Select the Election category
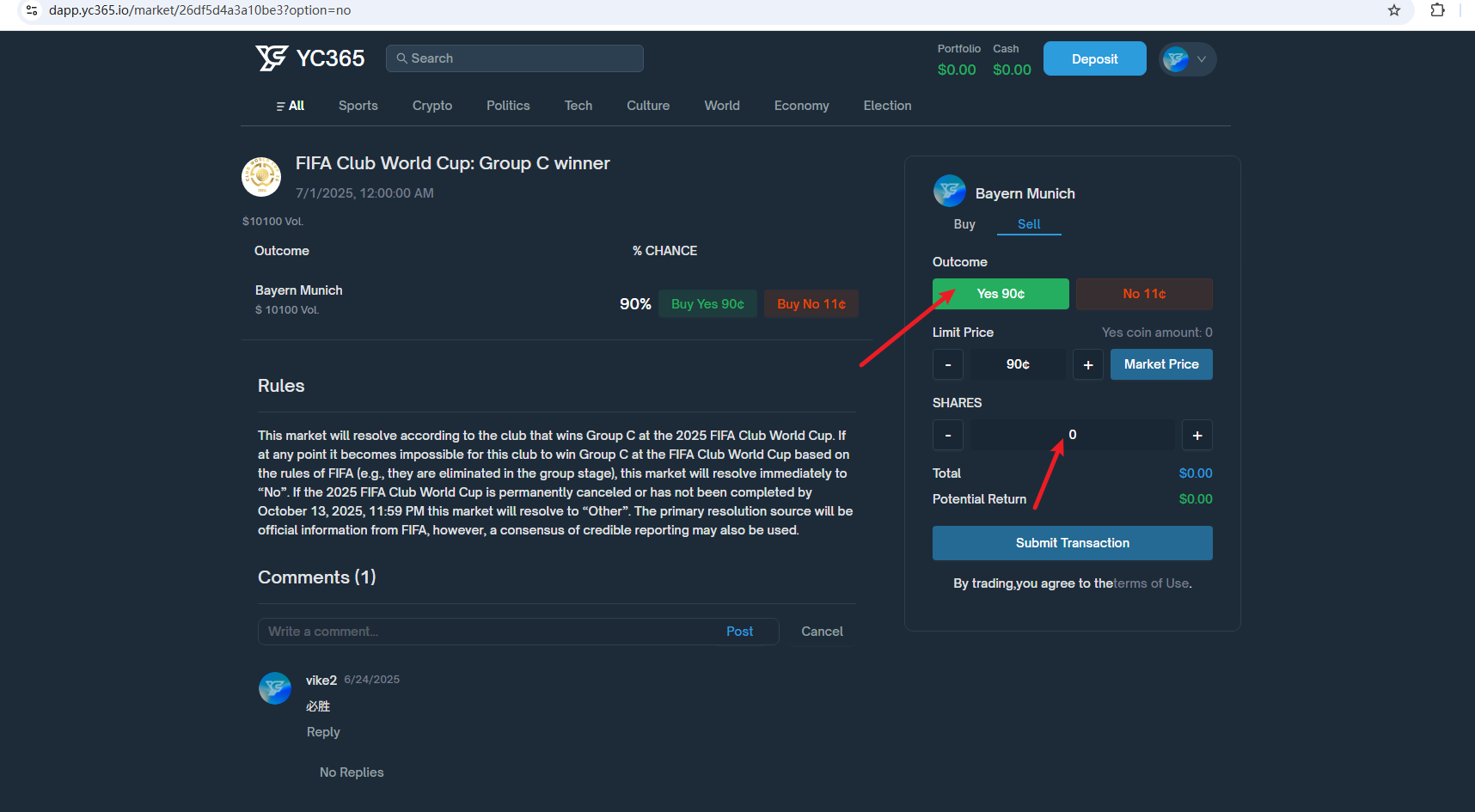1475x812 pixels. pyautogui.click(x=888, y=106)
